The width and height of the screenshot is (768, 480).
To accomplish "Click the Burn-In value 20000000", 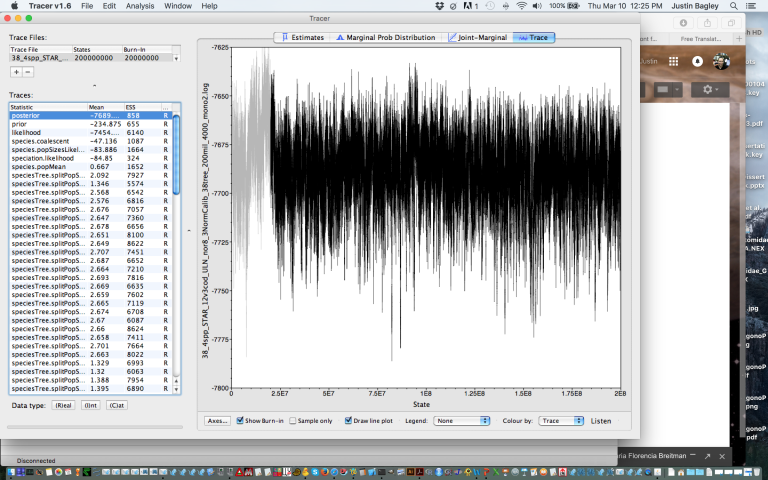I will (142, 58).
